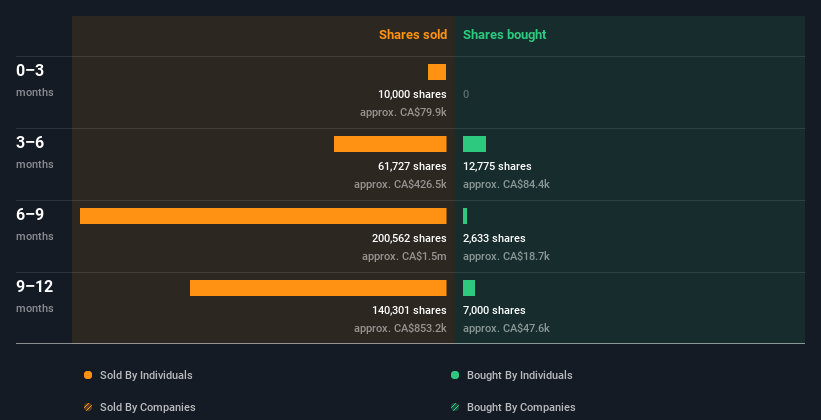
Task: Click the Shares sold column header
Action: (413, 35)
